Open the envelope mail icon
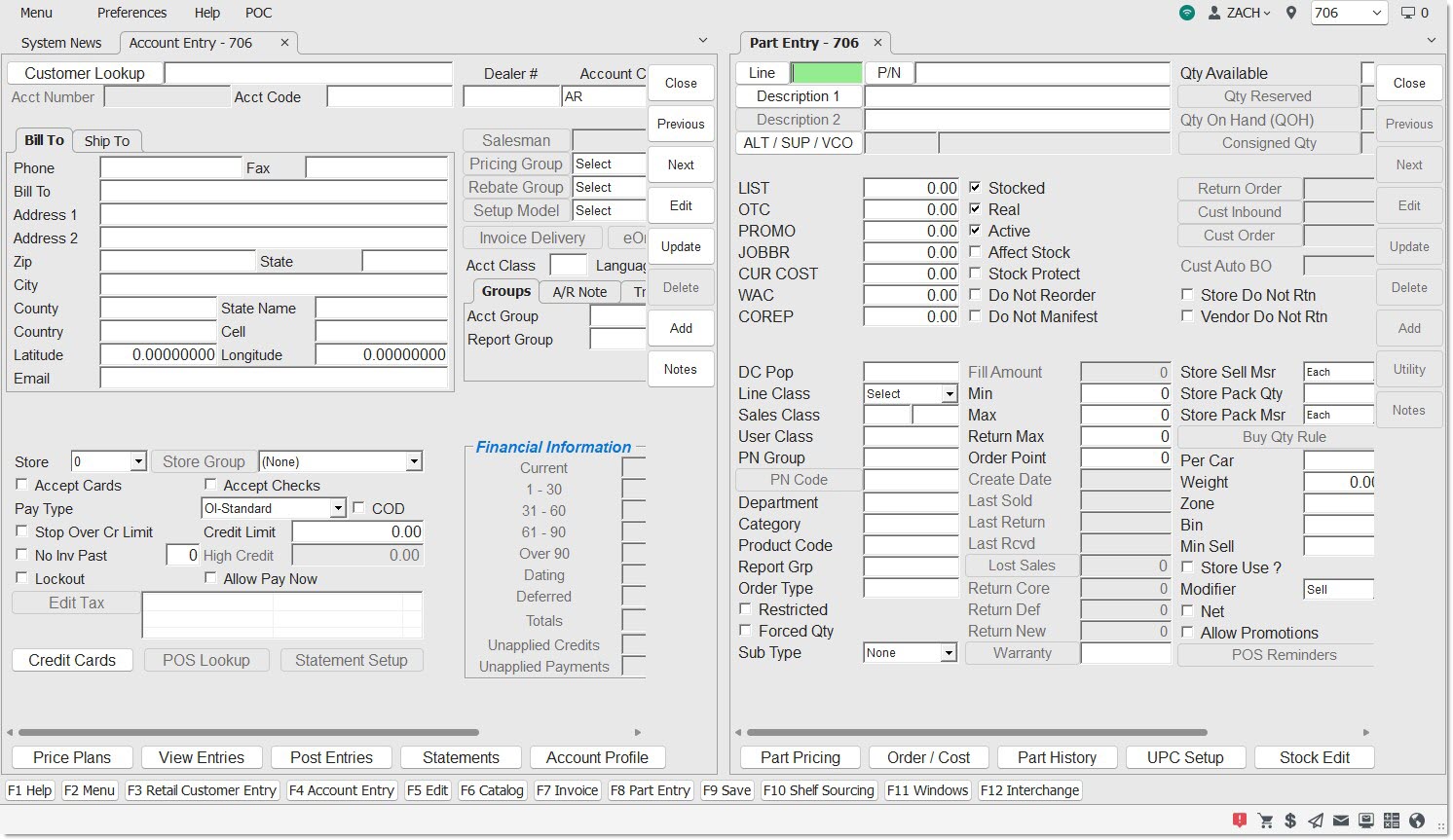 tap(1341, 821)
